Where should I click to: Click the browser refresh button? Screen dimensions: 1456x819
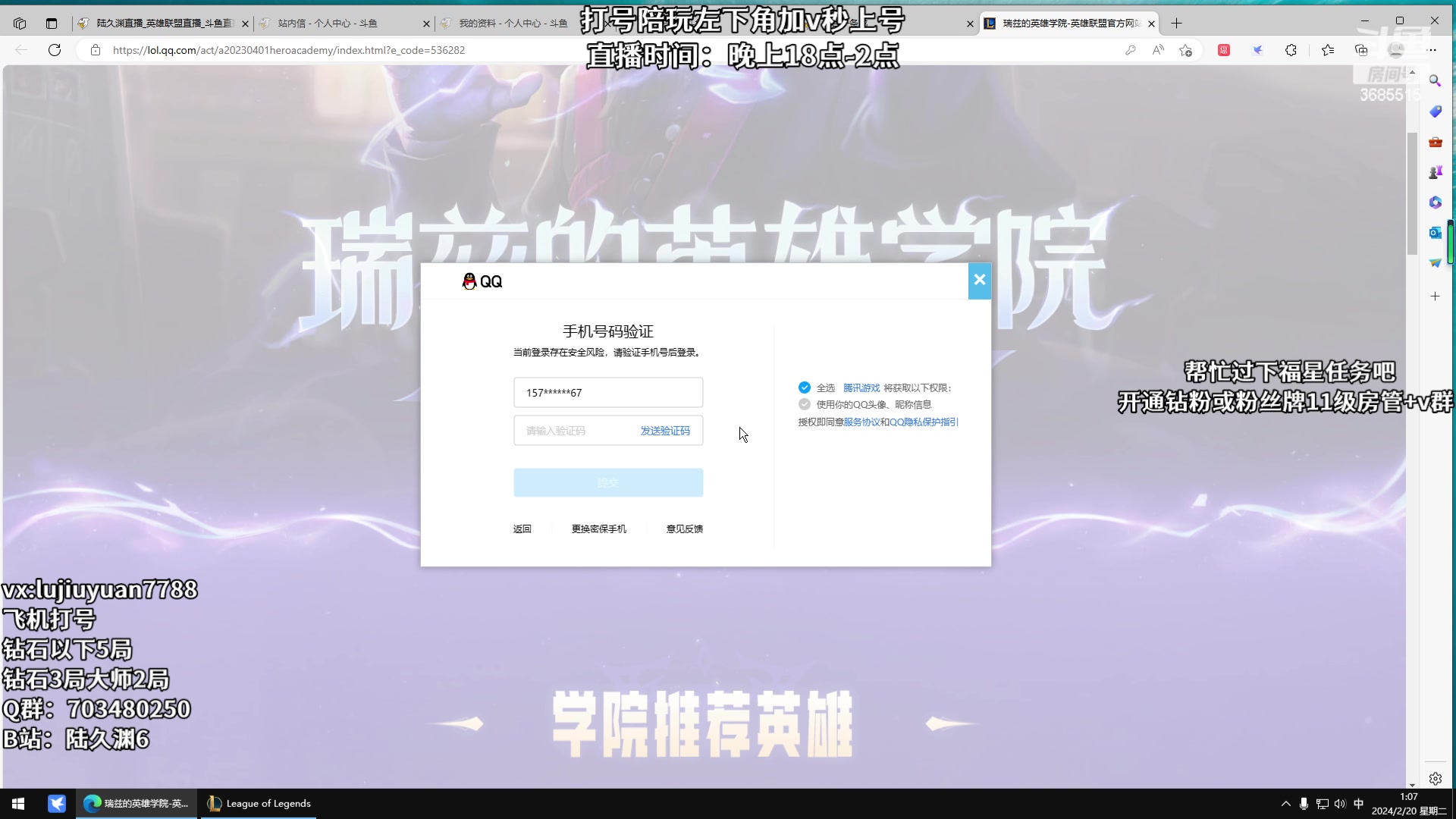55,50
